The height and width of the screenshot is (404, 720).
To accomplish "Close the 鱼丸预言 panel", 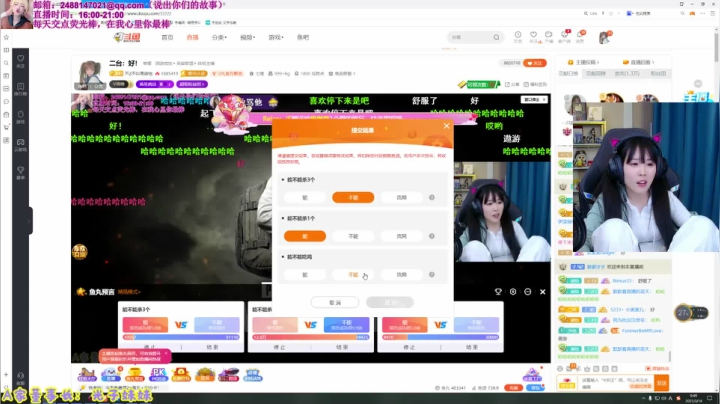I will 542,292.
